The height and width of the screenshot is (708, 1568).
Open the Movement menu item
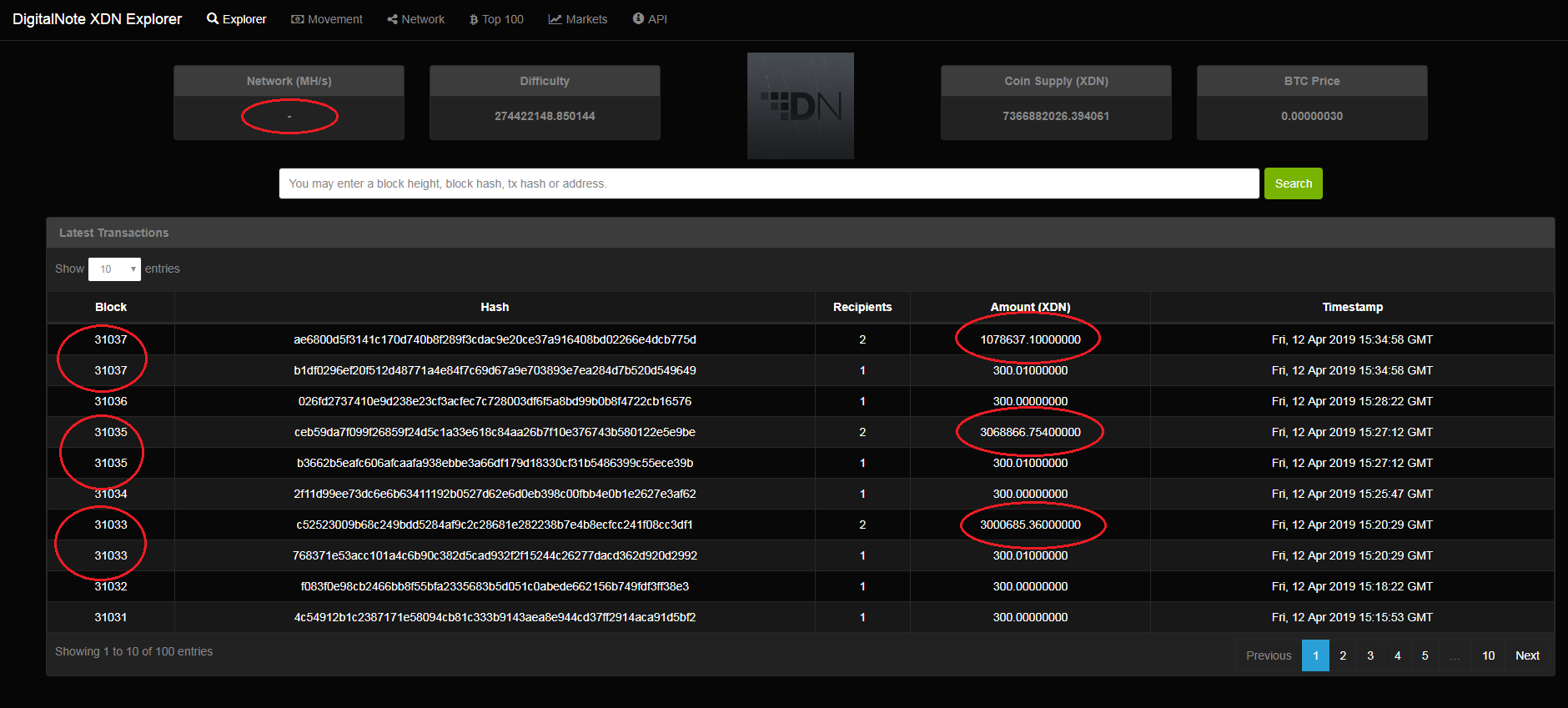pyautogui.click(x=327, y=19)
